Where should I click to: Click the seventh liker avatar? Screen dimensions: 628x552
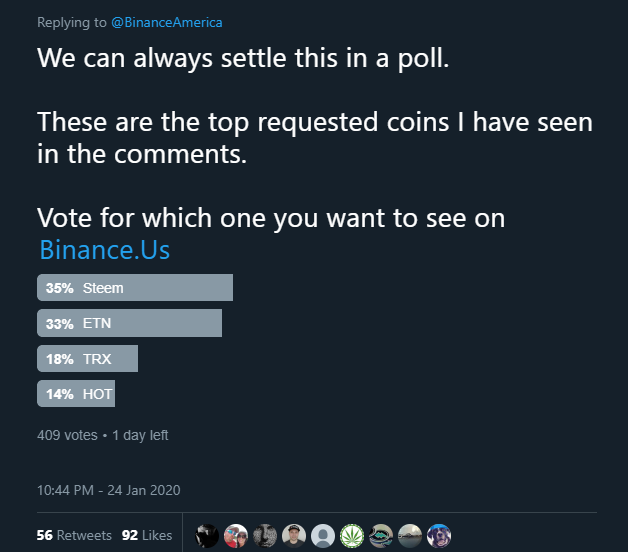[x=381, y=535]
